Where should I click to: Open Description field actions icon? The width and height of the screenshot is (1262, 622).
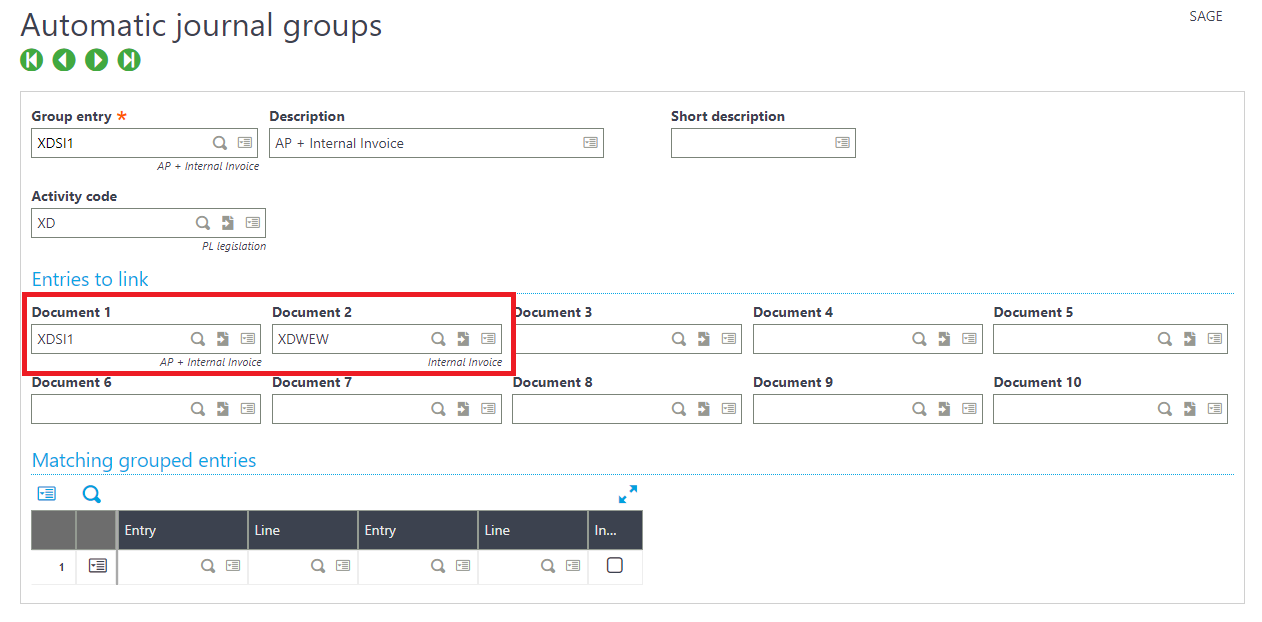[591, 143]
